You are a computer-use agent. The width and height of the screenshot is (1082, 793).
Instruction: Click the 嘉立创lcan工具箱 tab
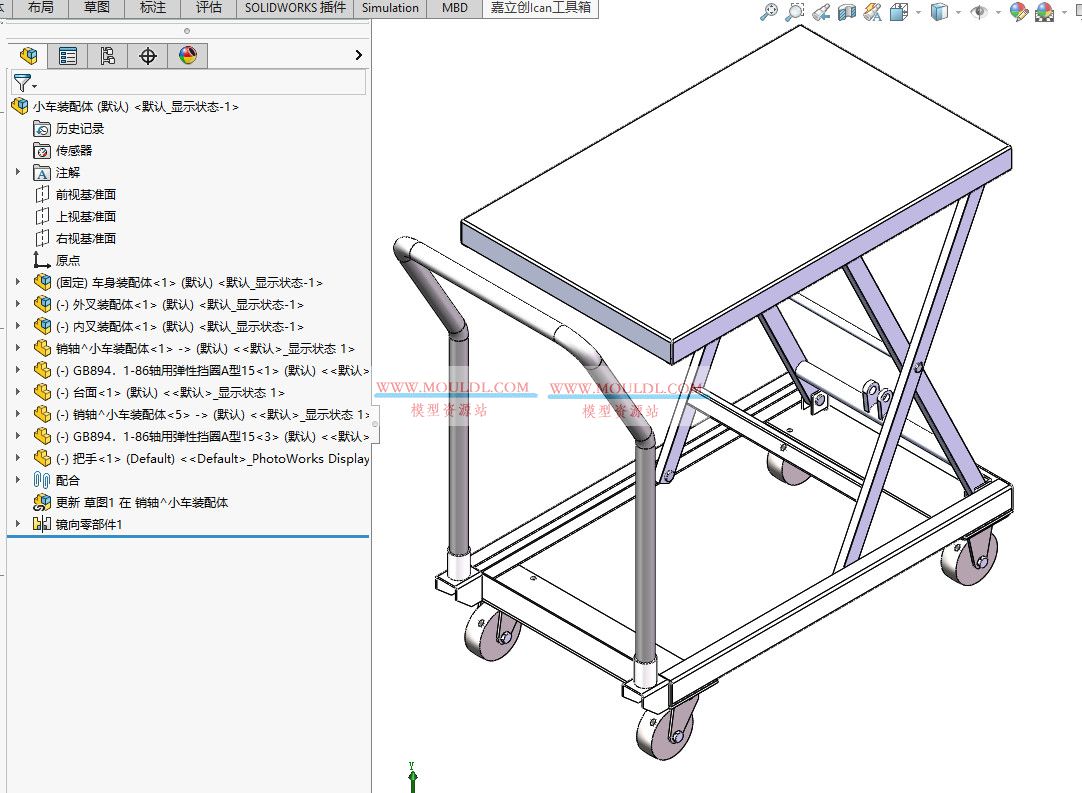coord(541,8)
